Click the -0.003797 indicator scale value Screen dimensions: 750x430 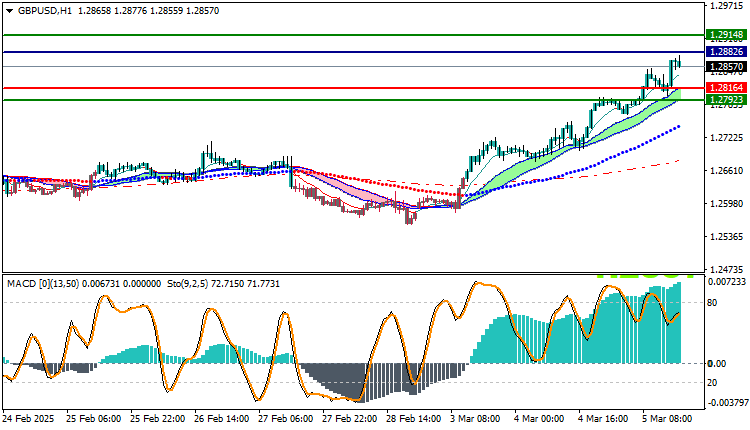click(727, 403)
